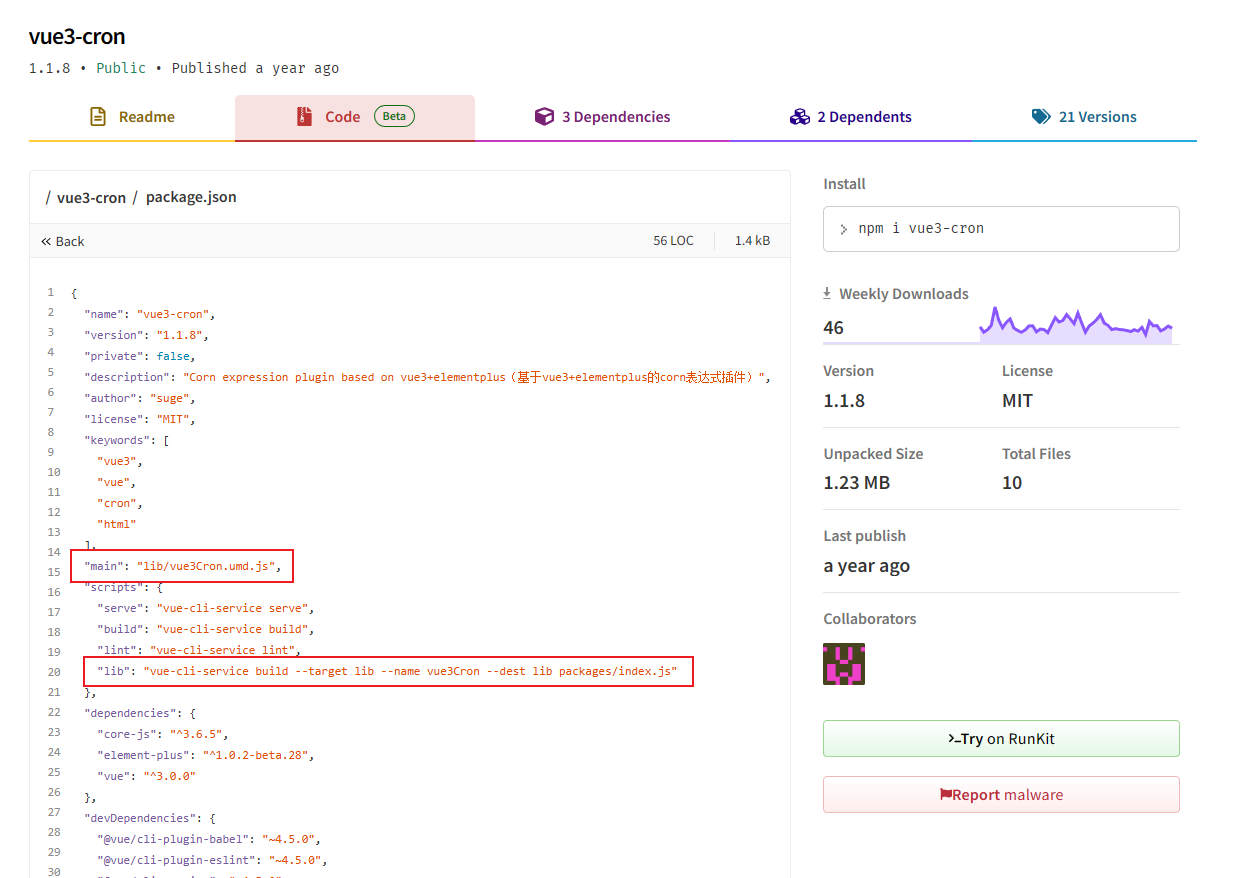The width and height of the screenshot is (1242, 878).
Task: Click the "author": "suge" line
Action: click(139, 398)
